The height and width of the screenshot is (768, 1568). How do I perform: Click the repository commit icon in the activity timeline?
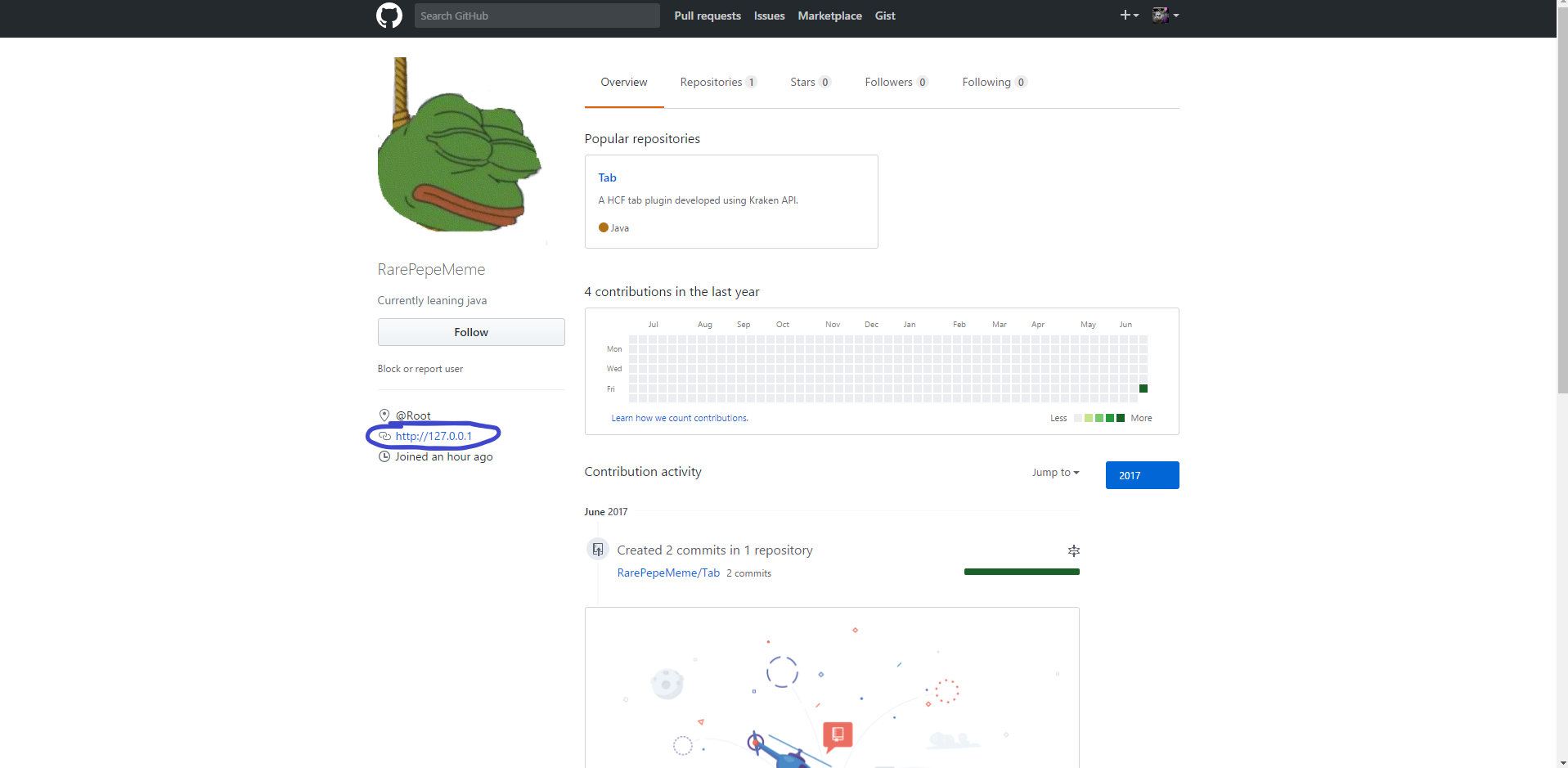coord(598,550)
